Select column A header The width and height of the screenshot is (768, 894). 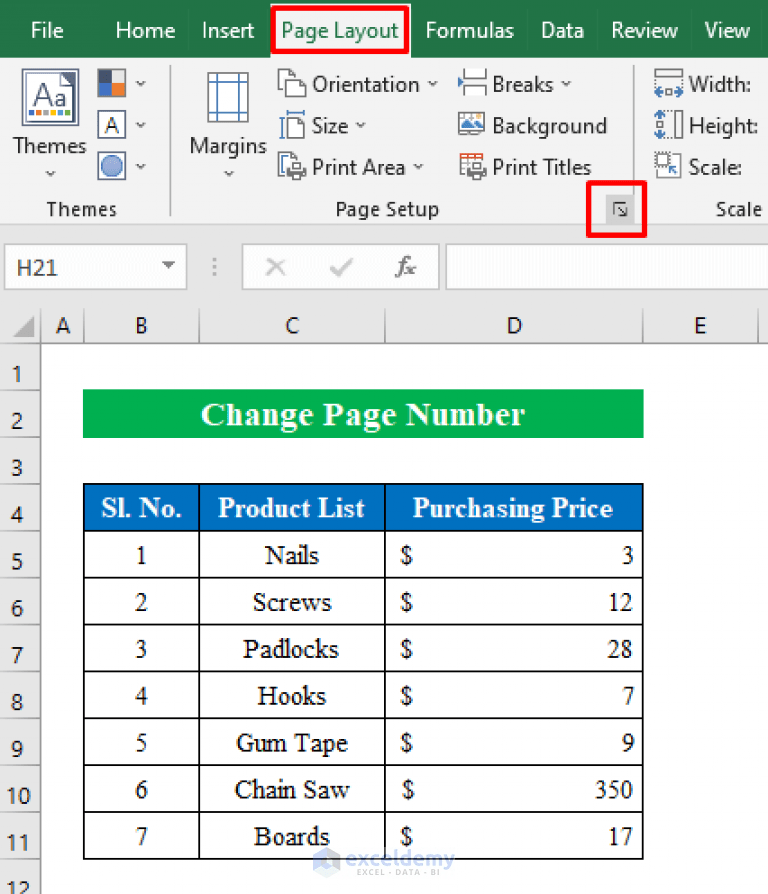(63, 326)
